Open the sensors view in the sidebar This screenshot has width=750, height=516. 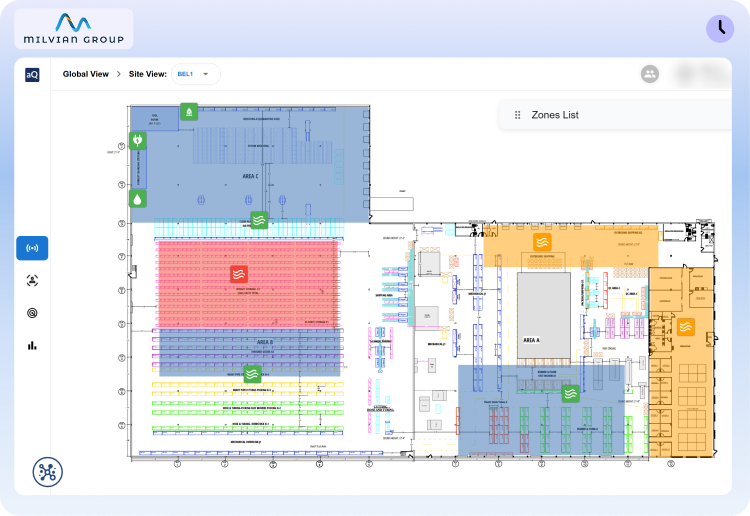tap(32, 248)
